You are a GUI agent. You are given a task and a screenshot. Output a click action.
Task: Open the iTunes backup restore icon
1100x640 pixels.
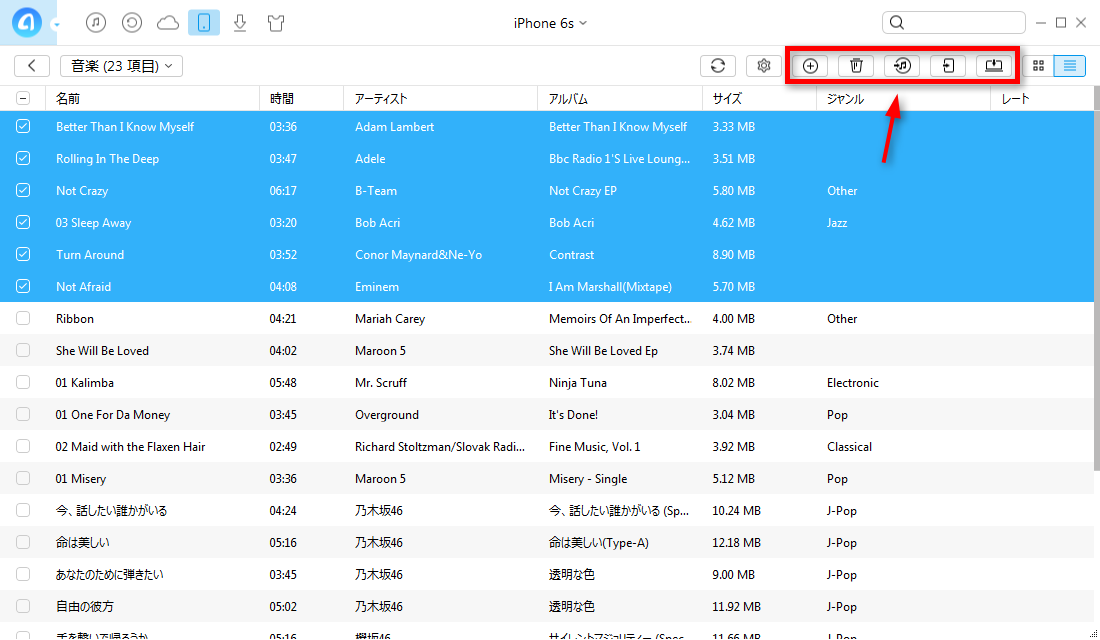pos(132,23)
